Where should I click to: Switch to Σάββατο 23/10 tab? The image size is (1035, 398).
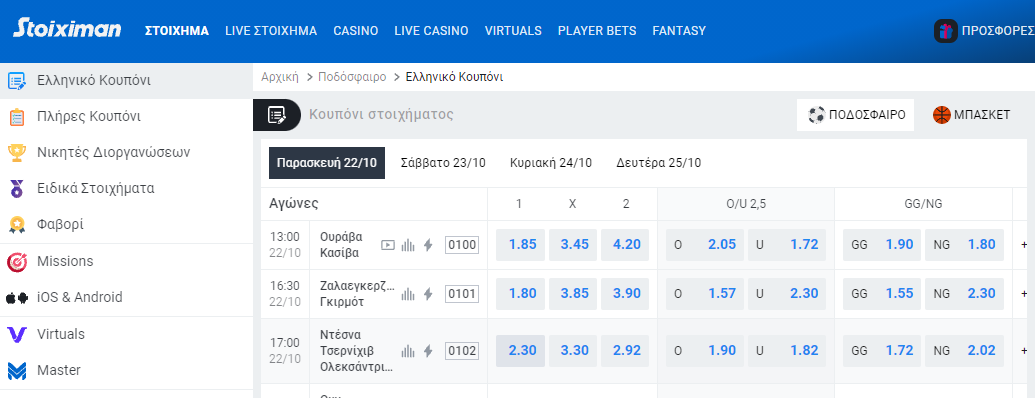[444, 163]
